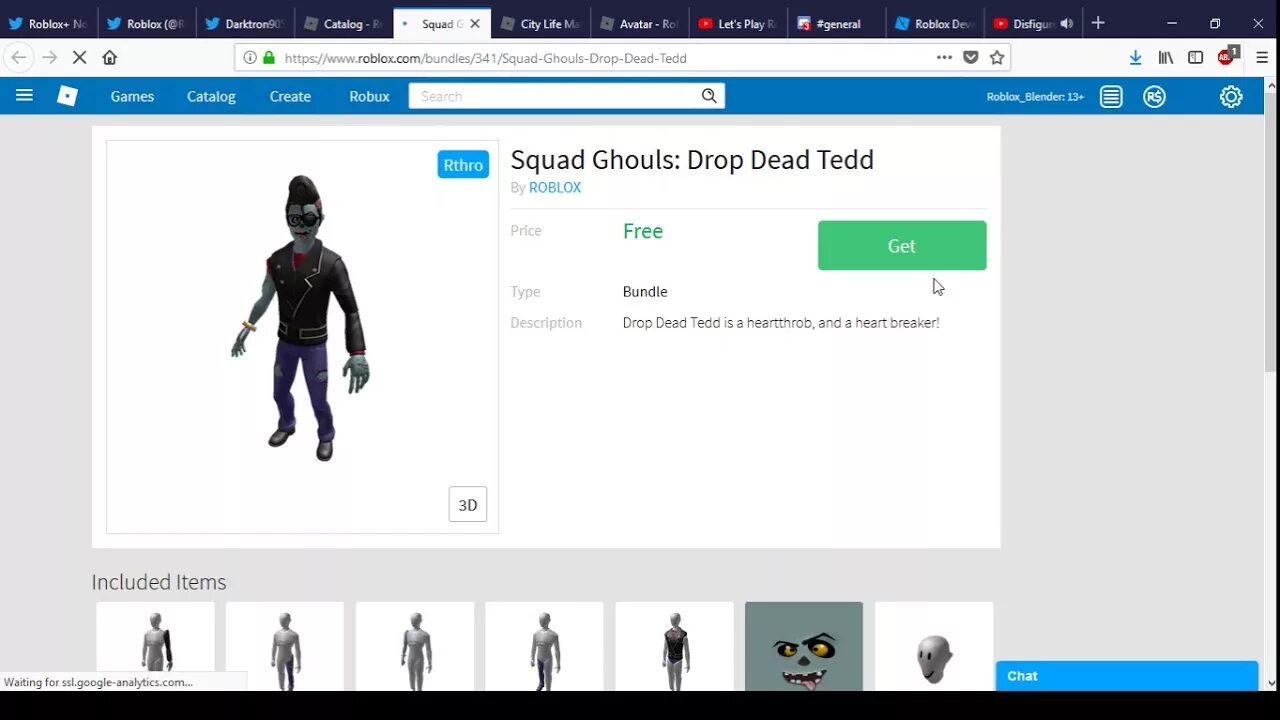This screenshot has width=1280, height=720.
Task: Open the bald head included item
Action: point(934,646)
